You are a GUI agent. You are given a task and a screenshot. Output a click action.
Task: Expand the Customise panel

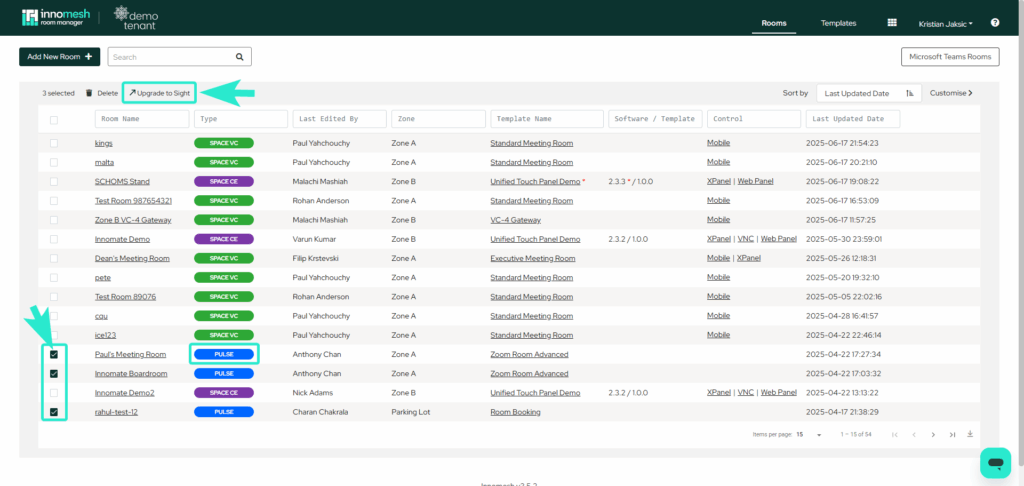click(x=952, y=93)
